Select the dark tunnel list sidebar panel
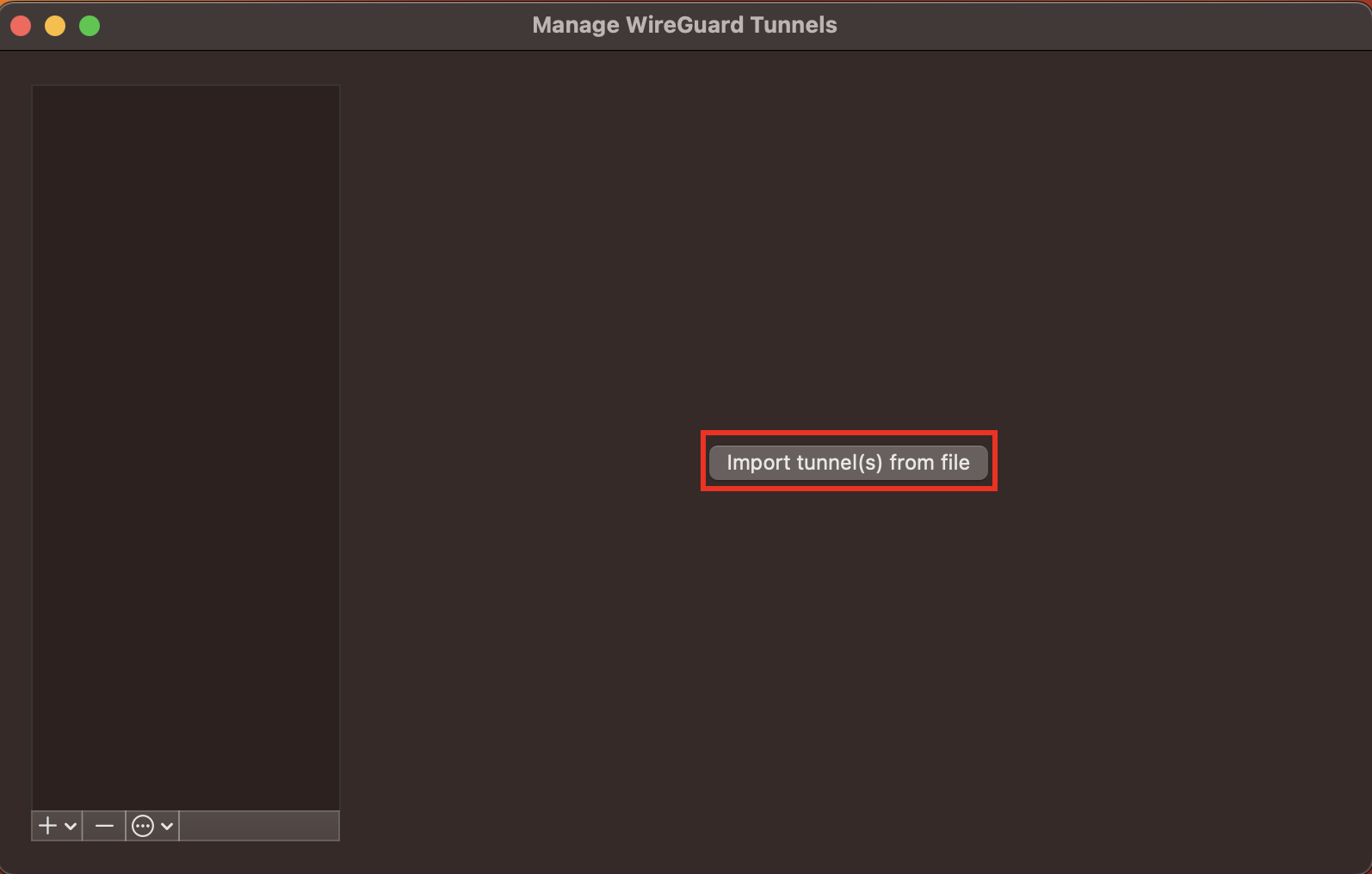The width and height of the screenshot is (1372, 874). pyautogui.click(x=186, y=447)
